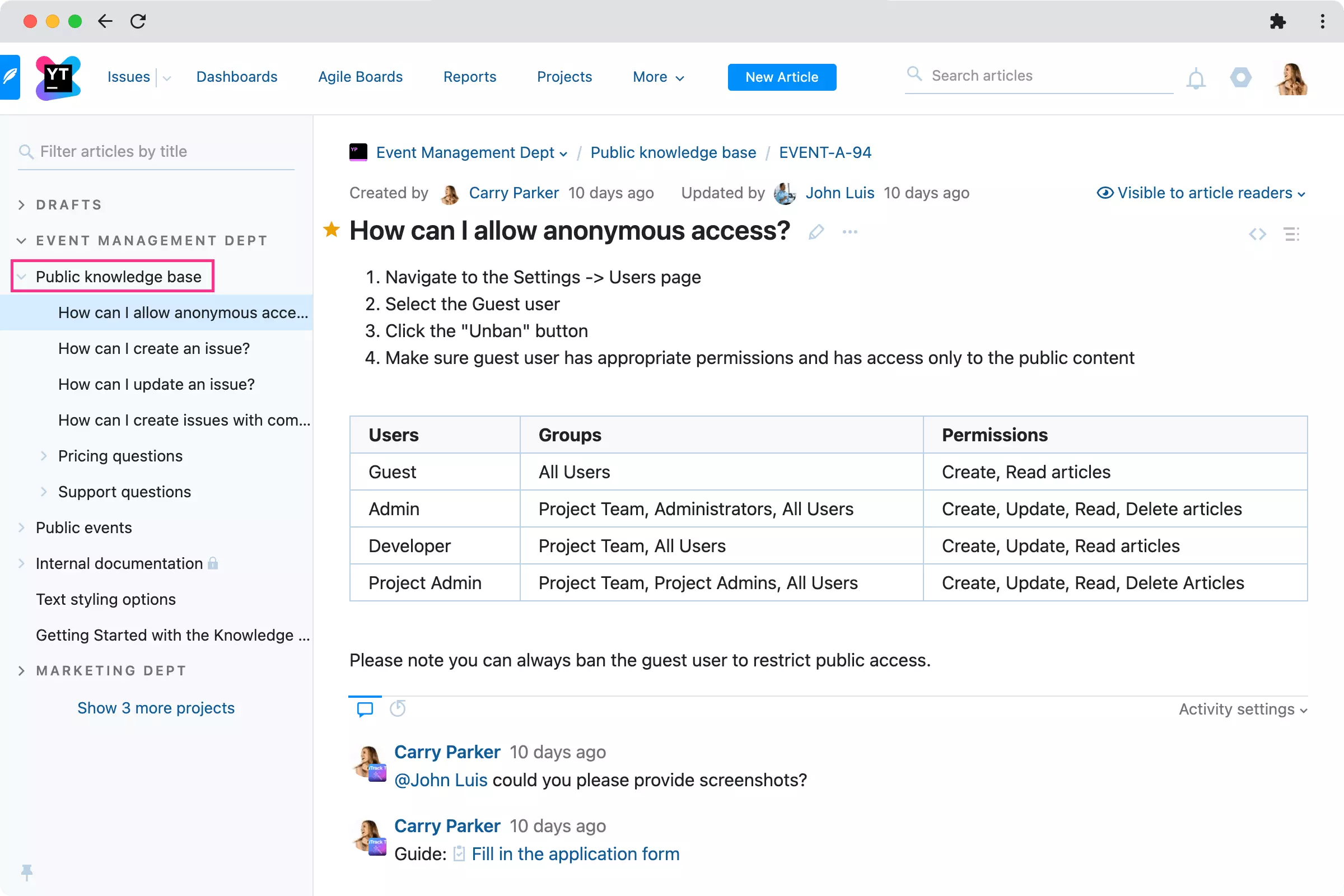Open the More menu
Screen dimensions: 1344x896
(659, 77)
